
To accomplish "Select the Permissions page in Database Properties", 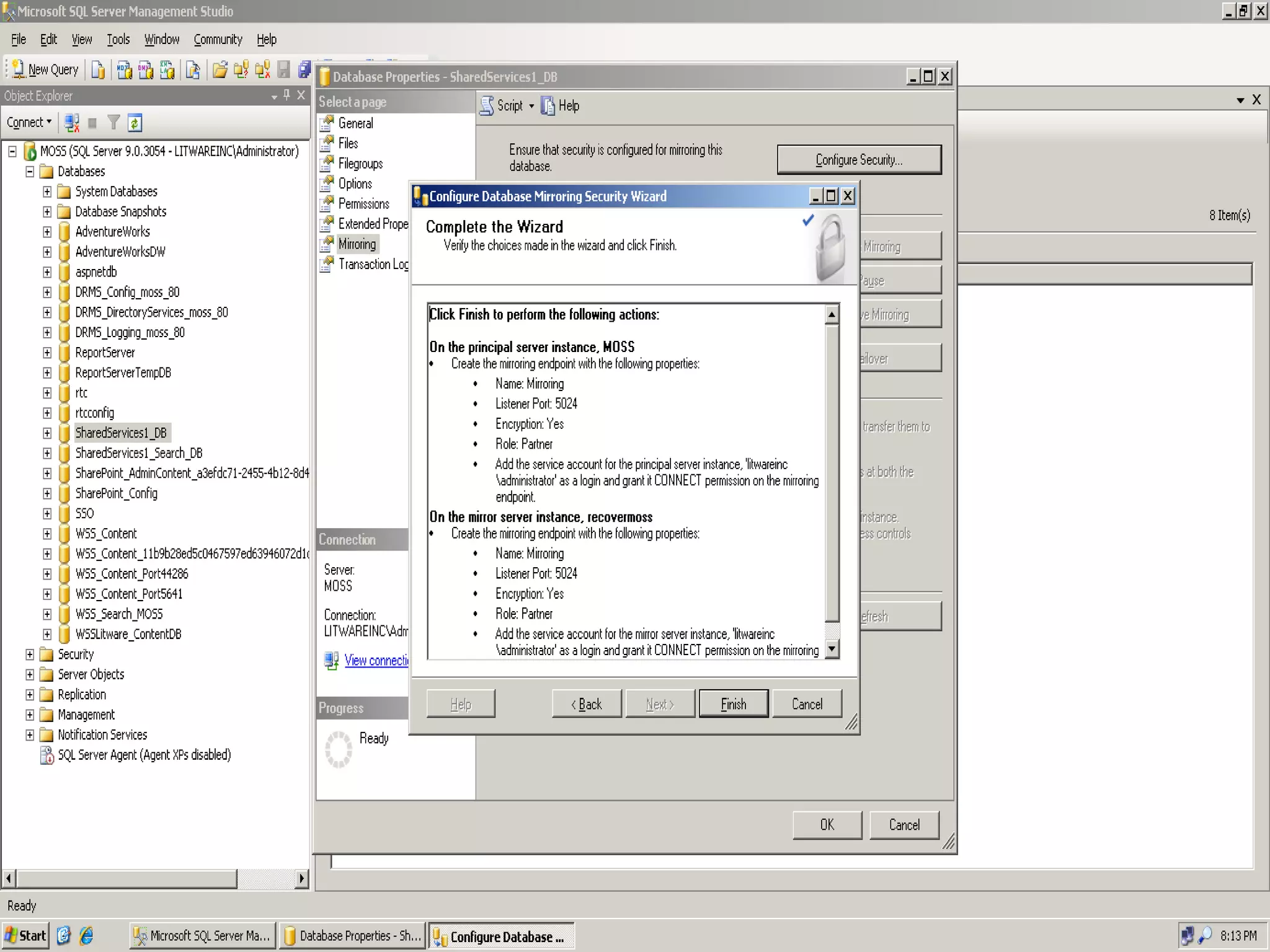I will [x=363, y=204].
